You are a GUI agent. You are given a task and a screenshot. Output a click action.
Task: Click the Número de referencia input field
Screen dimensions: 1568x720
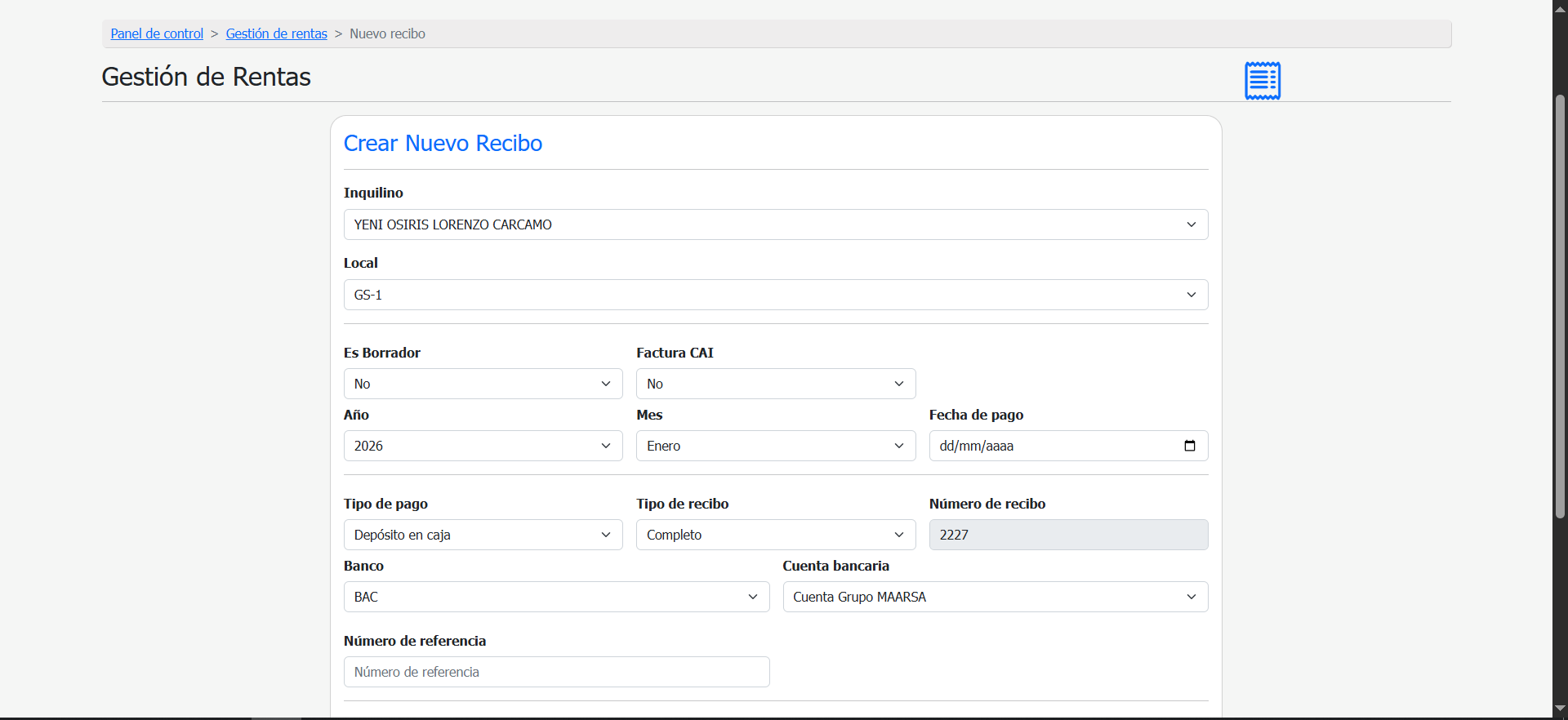coord(556,672)
